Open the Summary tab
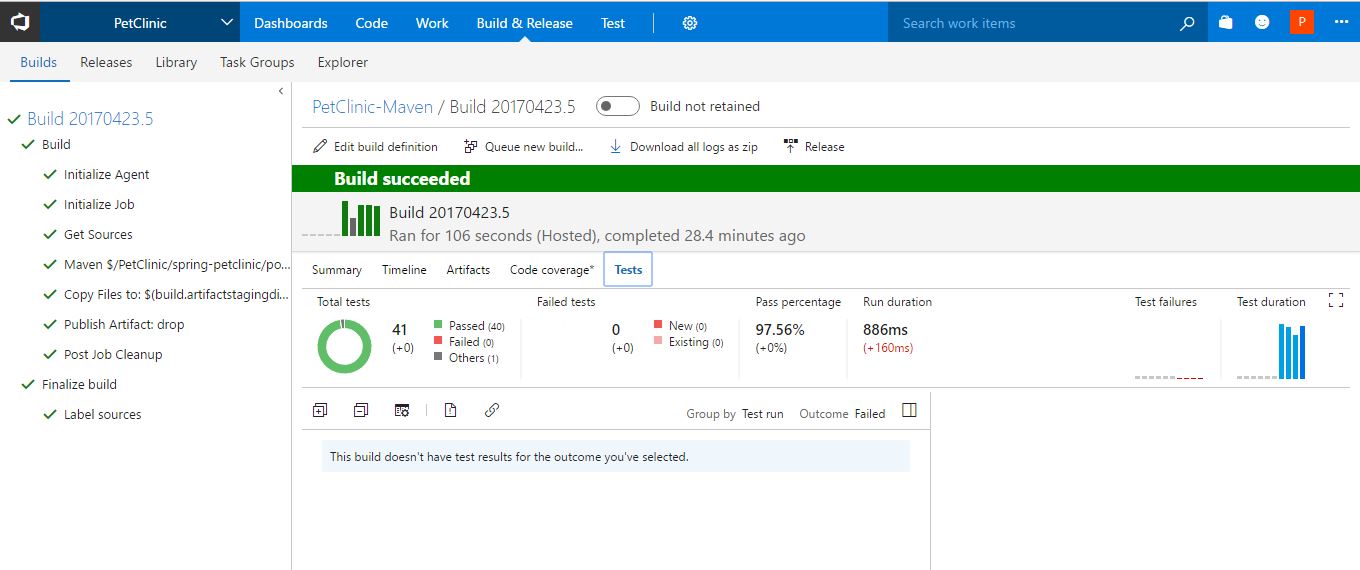Viewport: 1360px width, 570px height. click(337, 270)
